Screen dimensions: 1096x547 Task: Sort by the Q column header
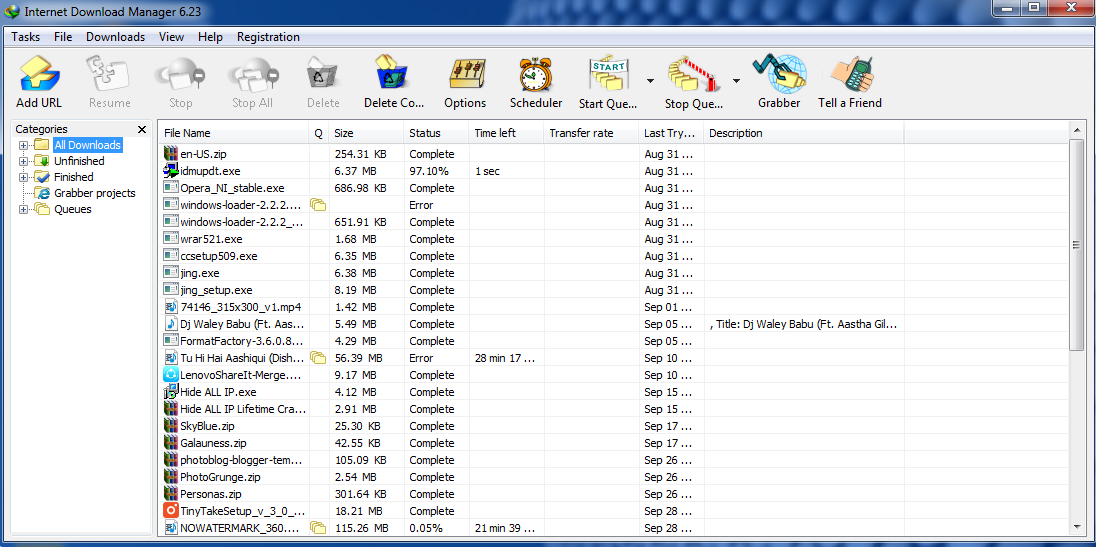pos(319,133)
